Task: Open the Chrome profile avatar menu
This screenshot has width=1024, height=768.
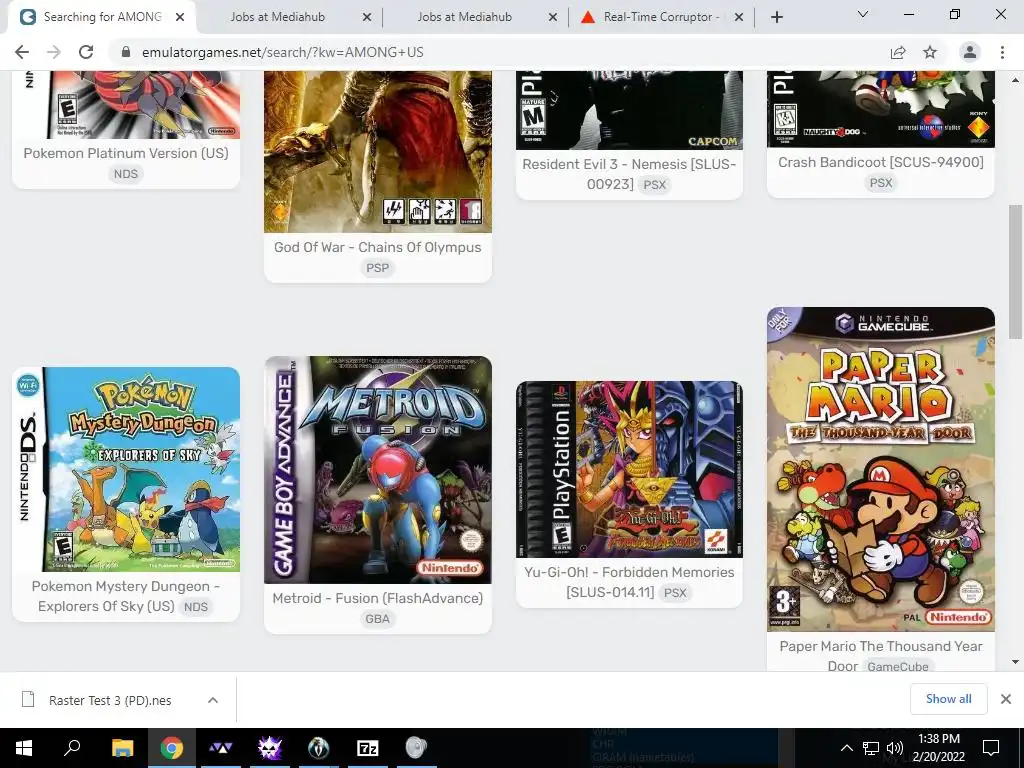Action: point(970,52)
